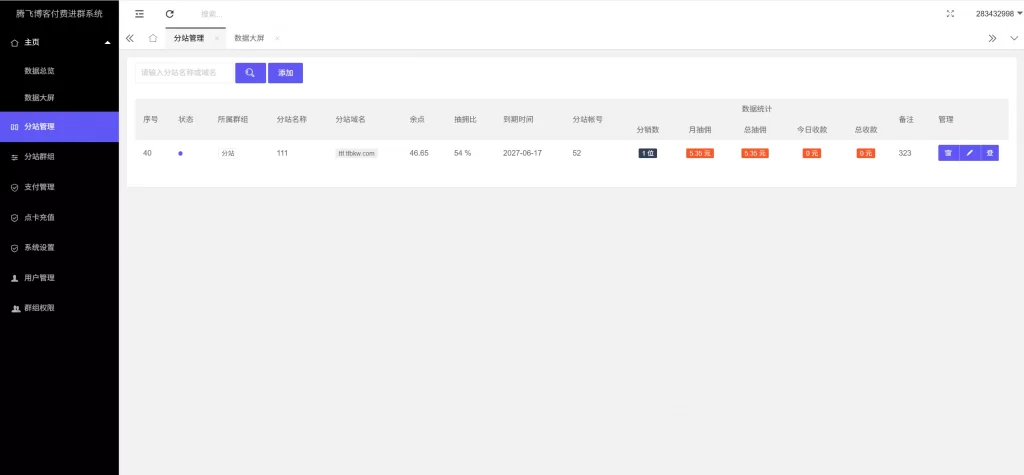The height and width of the screenshot is (475, 1024).
Task: Expand the tab options chevron menu
Action: coord(1013,38)
